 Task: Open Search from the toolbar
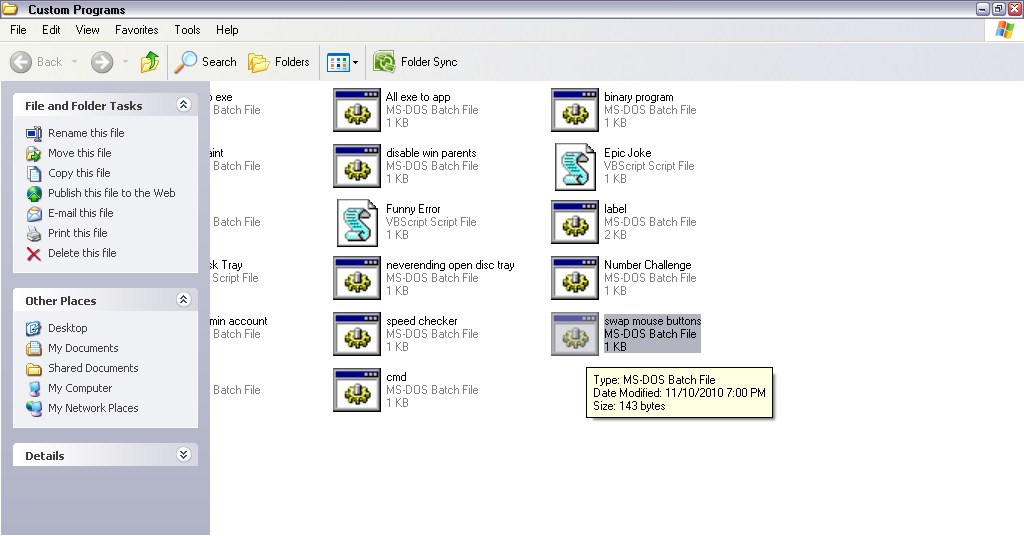(205, 62)
